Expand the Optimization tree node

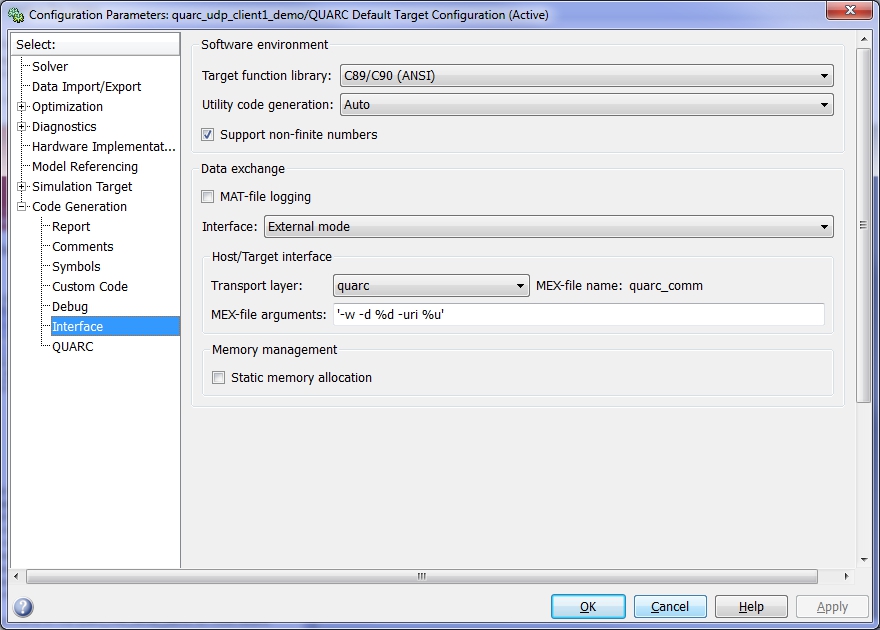[x=21, y=106]
